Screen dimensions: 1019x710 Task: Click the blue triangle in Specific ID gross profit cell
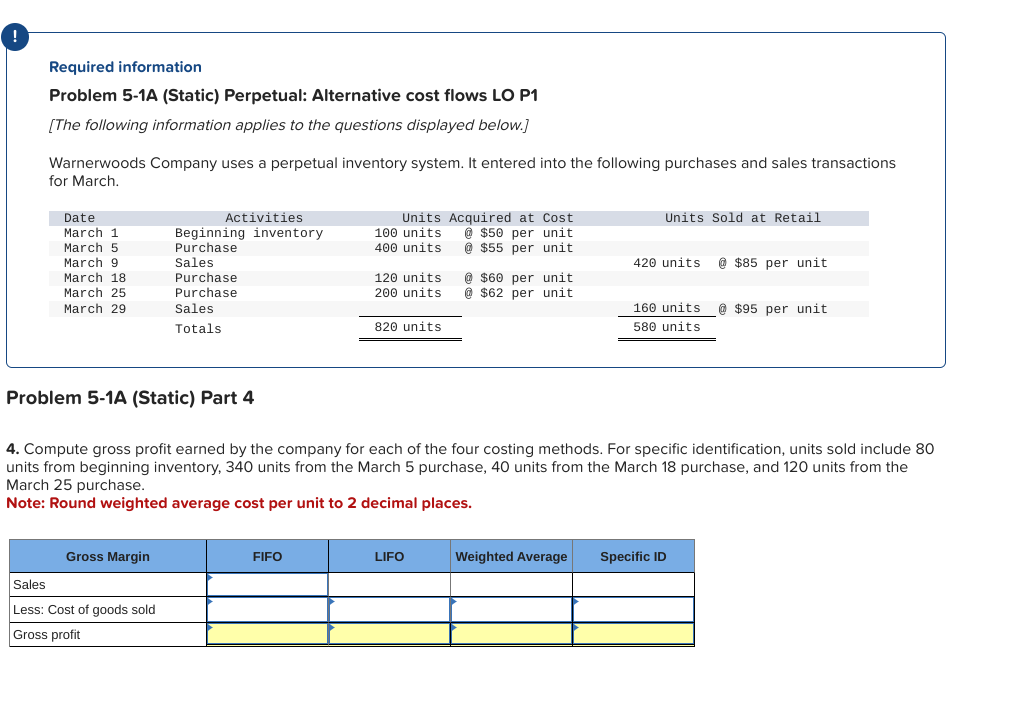tap(575, 628)
